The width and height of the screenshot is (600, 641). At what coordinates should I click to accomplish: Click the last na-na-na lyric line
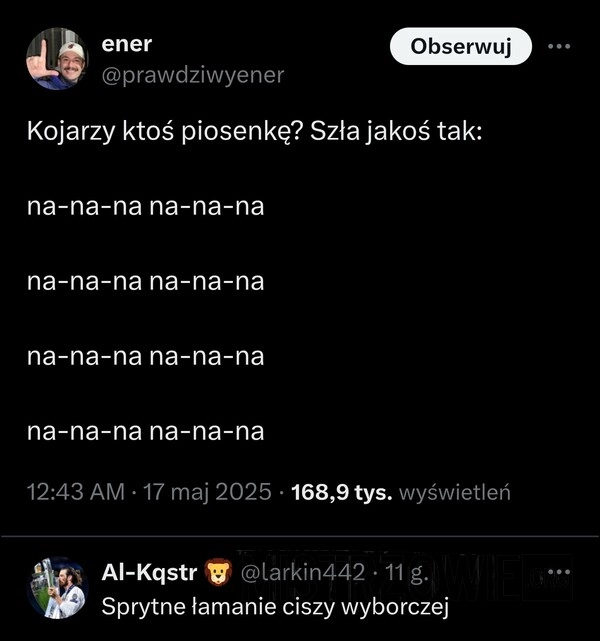point(146,431)
